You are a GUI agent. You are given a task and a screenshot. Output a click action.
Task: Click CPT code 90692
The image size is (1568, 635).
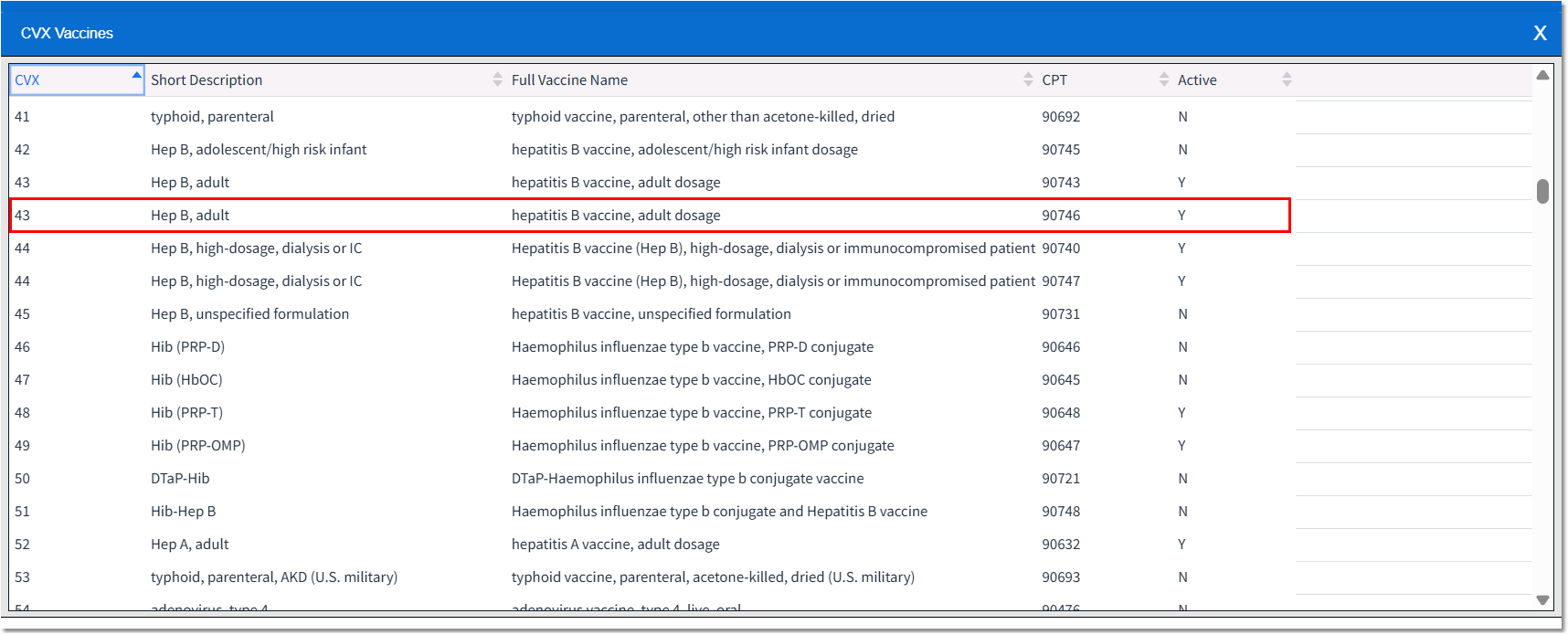click(x=1061, y=116)
